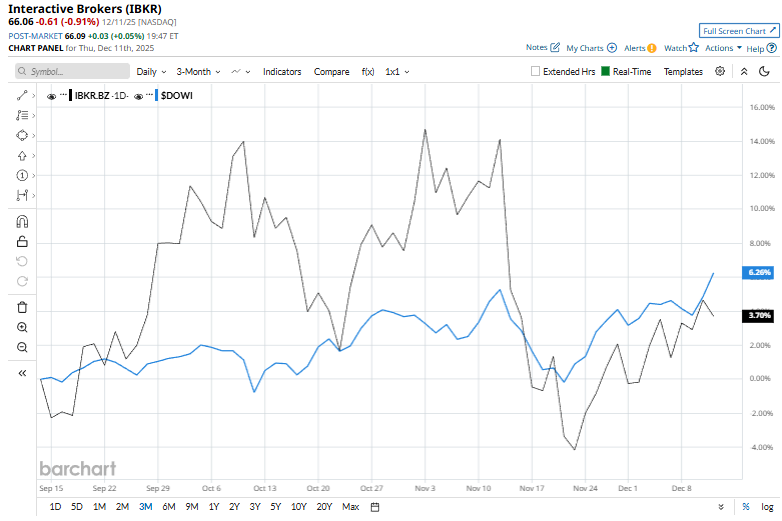The width and height of the screenshot is (782, 521).
Task: Open the Compare menu
Action: click(331, 72)
